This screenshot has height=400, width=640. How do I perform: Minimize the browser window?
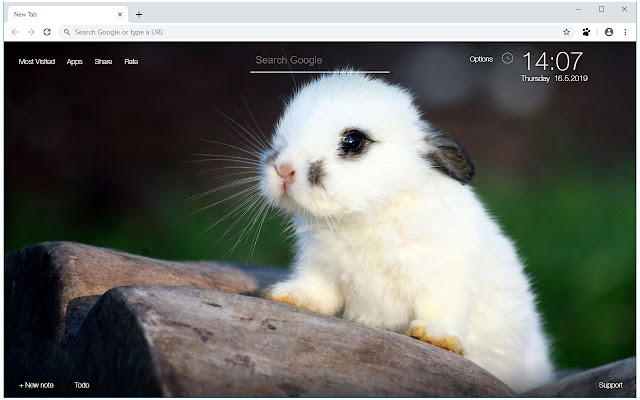pyautogui.click(x=578, y=9)
